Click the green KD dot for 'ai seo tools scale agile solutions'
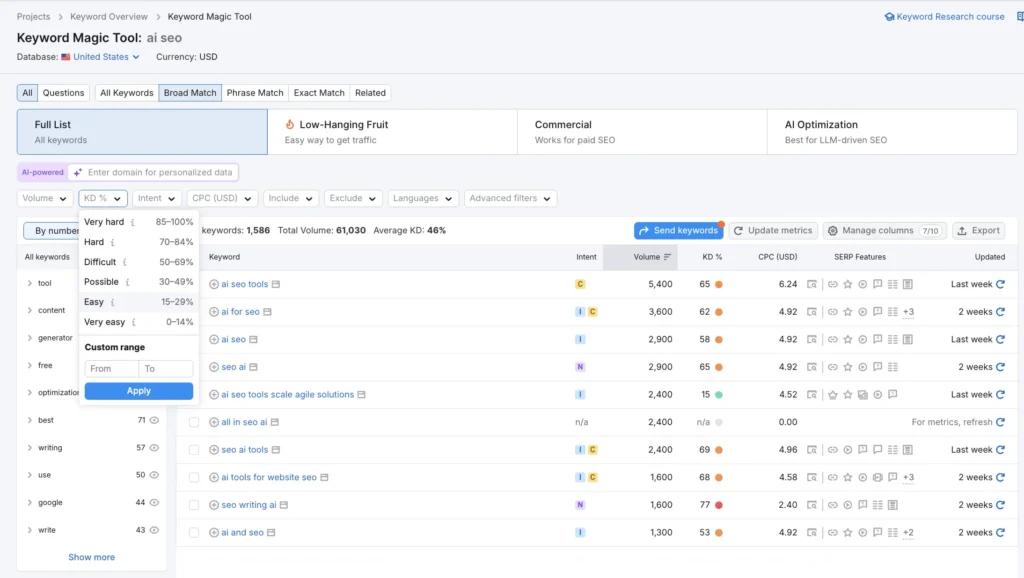 tap(720, 394)
